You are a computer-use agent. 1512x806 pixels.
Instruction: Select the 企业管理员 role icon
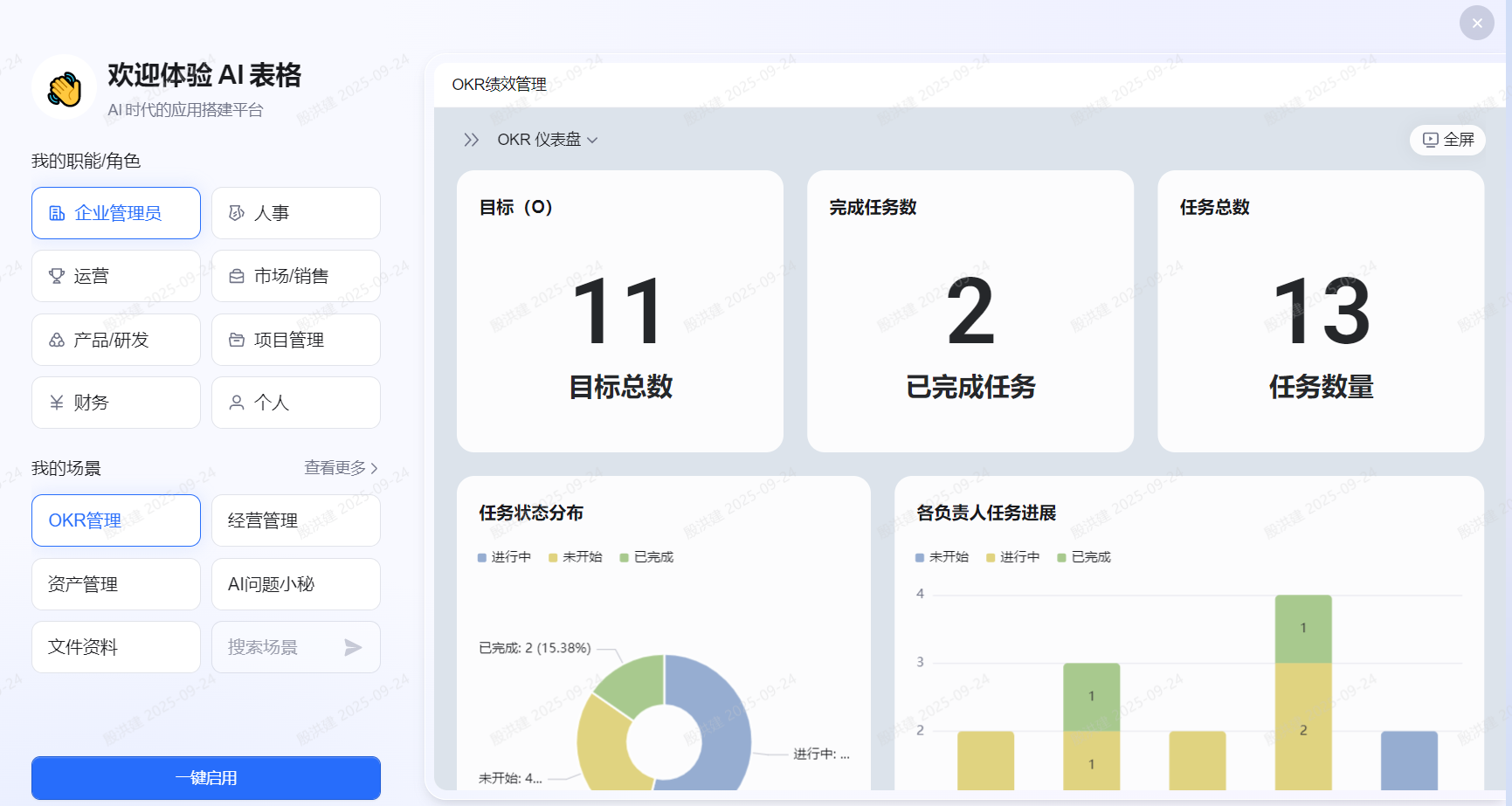[x=56, y=212]
